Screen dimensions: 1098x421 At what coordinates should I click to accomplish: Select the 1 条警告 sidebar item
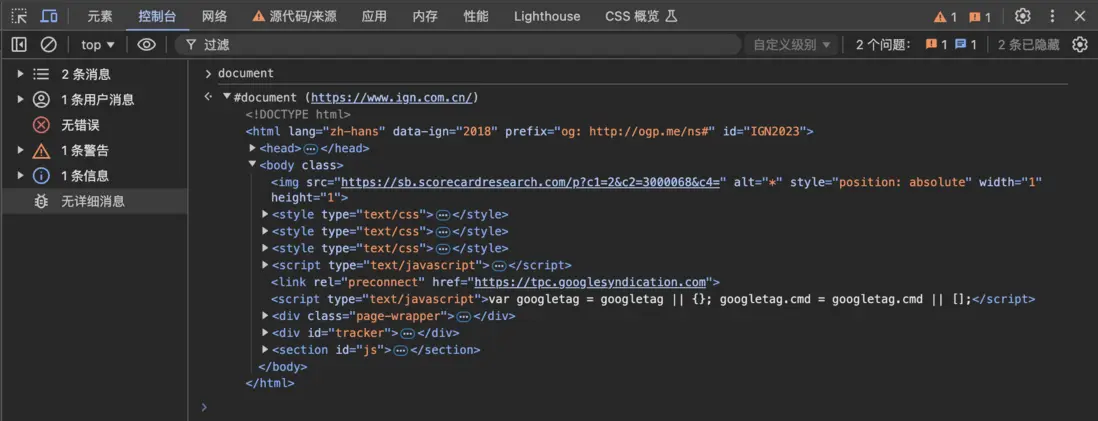coord(85,150)
